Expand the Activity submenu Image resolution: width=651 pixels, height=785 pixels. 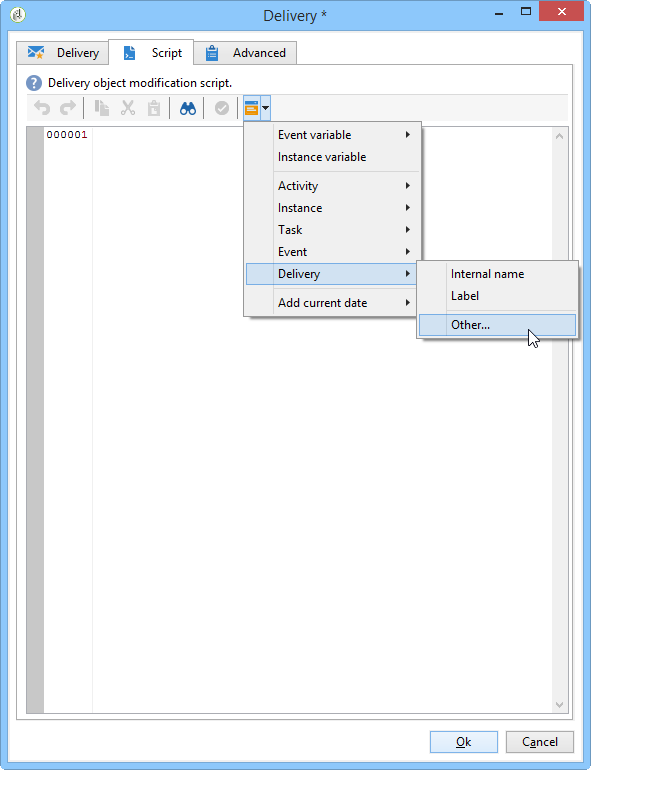332,186
